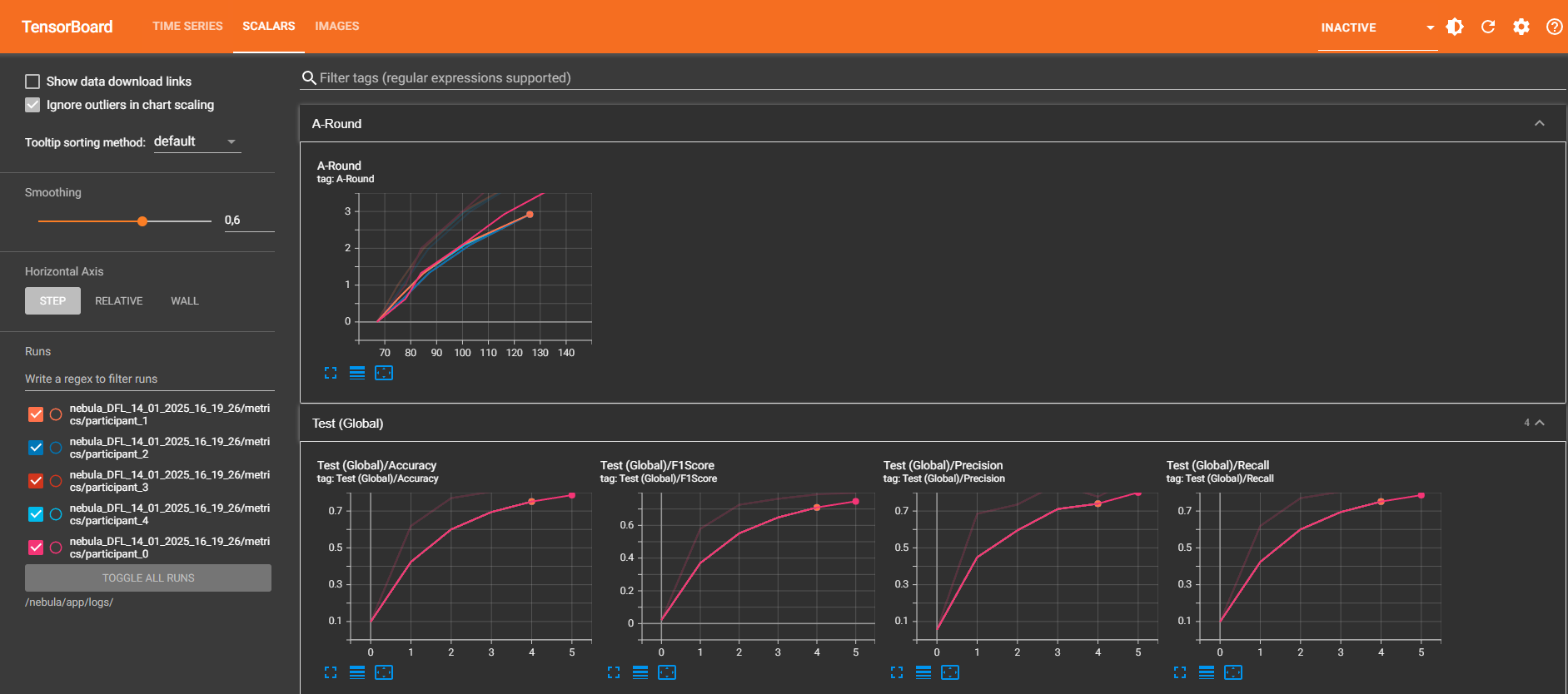The height and width of the screenshot is (694, 1568).
Task: Select only participant_0 via its color circle
Action: point(56,548)
